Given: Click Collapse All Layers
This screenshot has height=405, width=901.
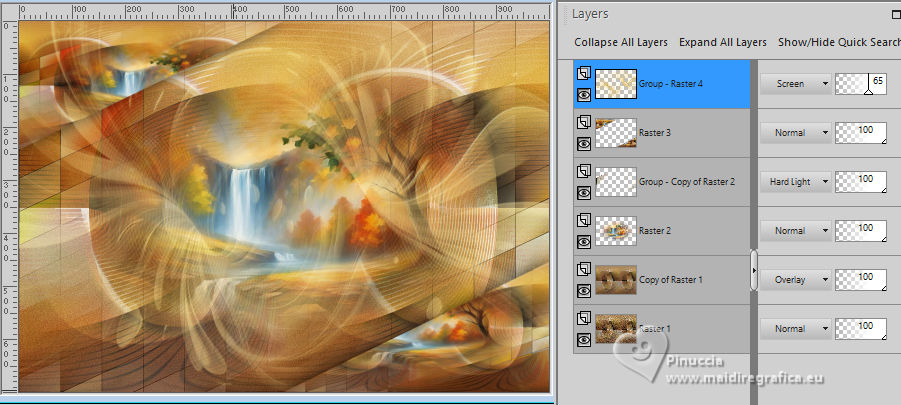Looking at the screenshot, I should click(x=621, y=42).
